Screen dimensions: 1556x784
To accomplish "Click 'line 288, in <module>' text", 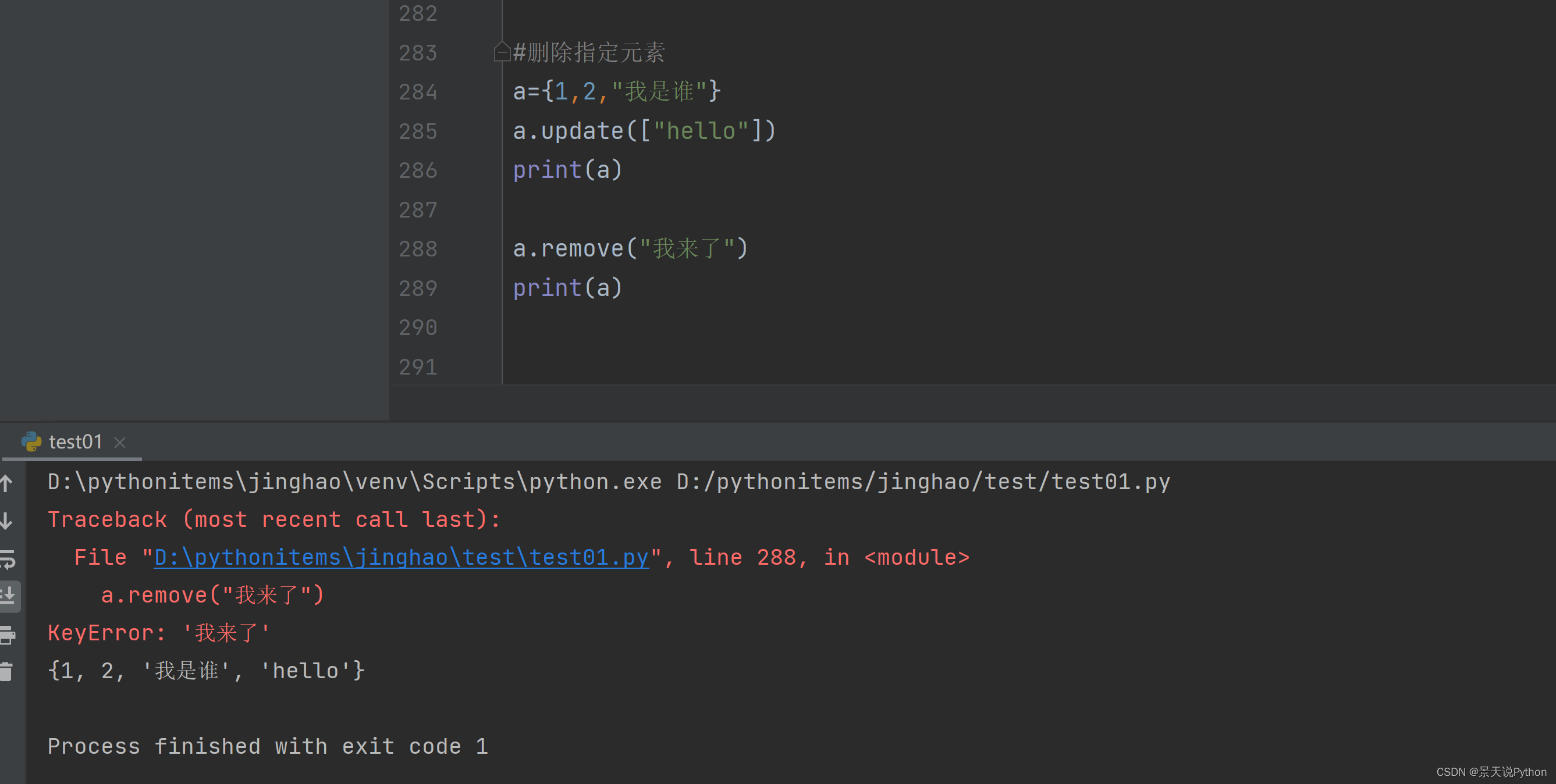I will pos(829,557).
